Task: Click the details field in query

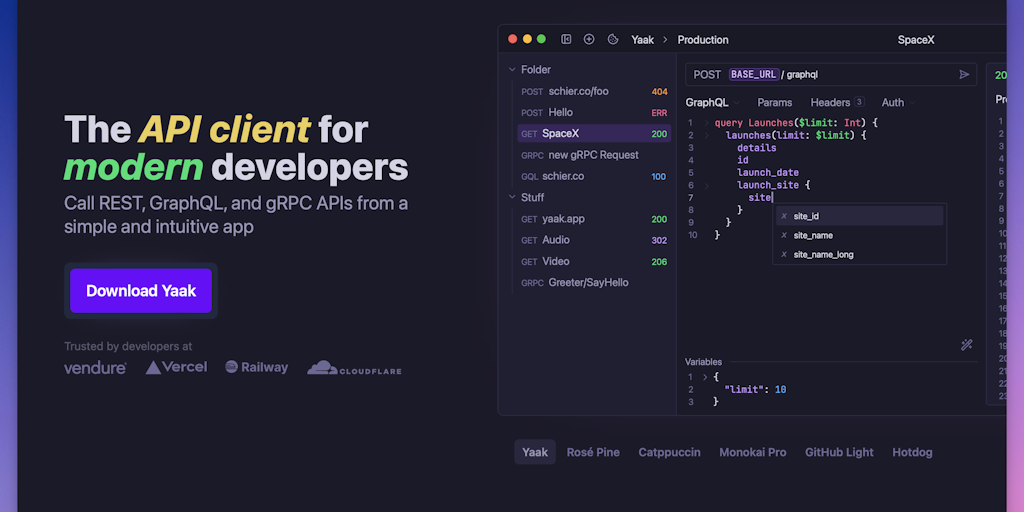Action: (756, 148)
